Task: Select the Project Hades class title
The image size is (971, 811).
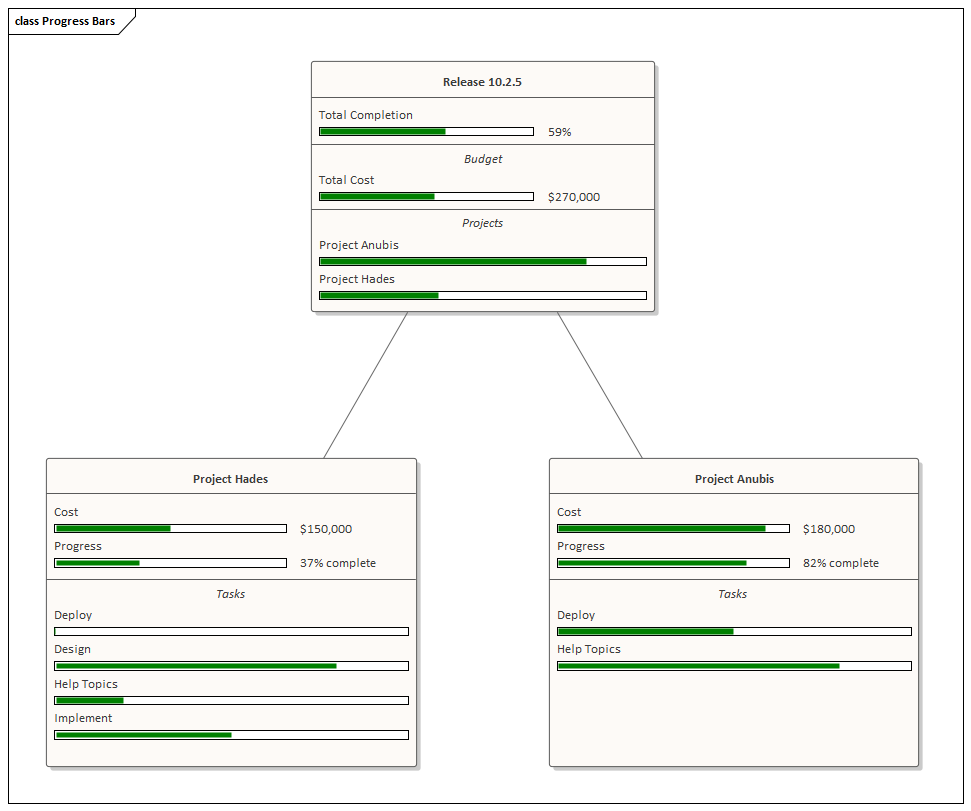Action: pyautogui.click(x=230, y=478)
